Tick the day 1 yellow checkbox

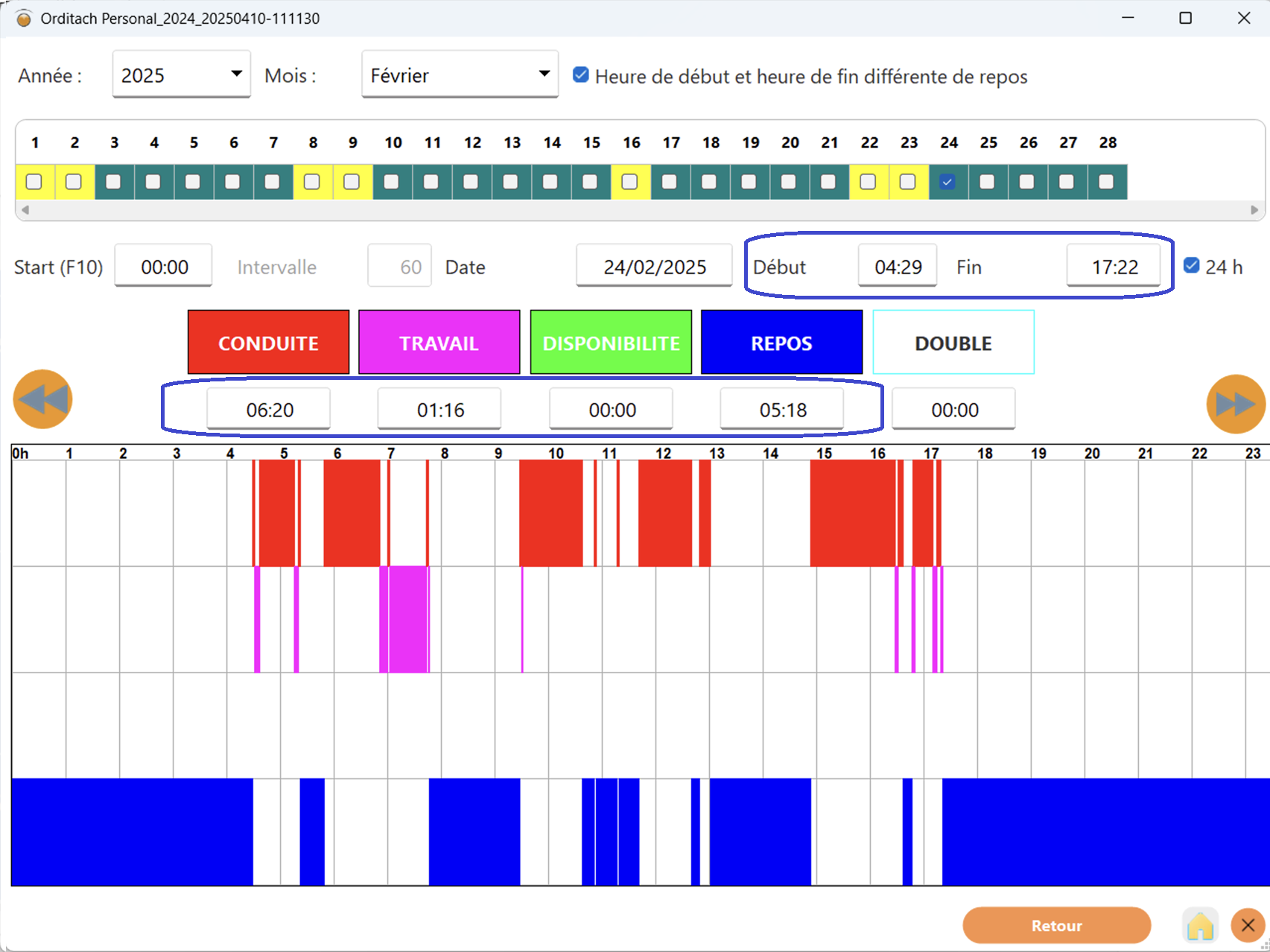(x=34, y=182)
